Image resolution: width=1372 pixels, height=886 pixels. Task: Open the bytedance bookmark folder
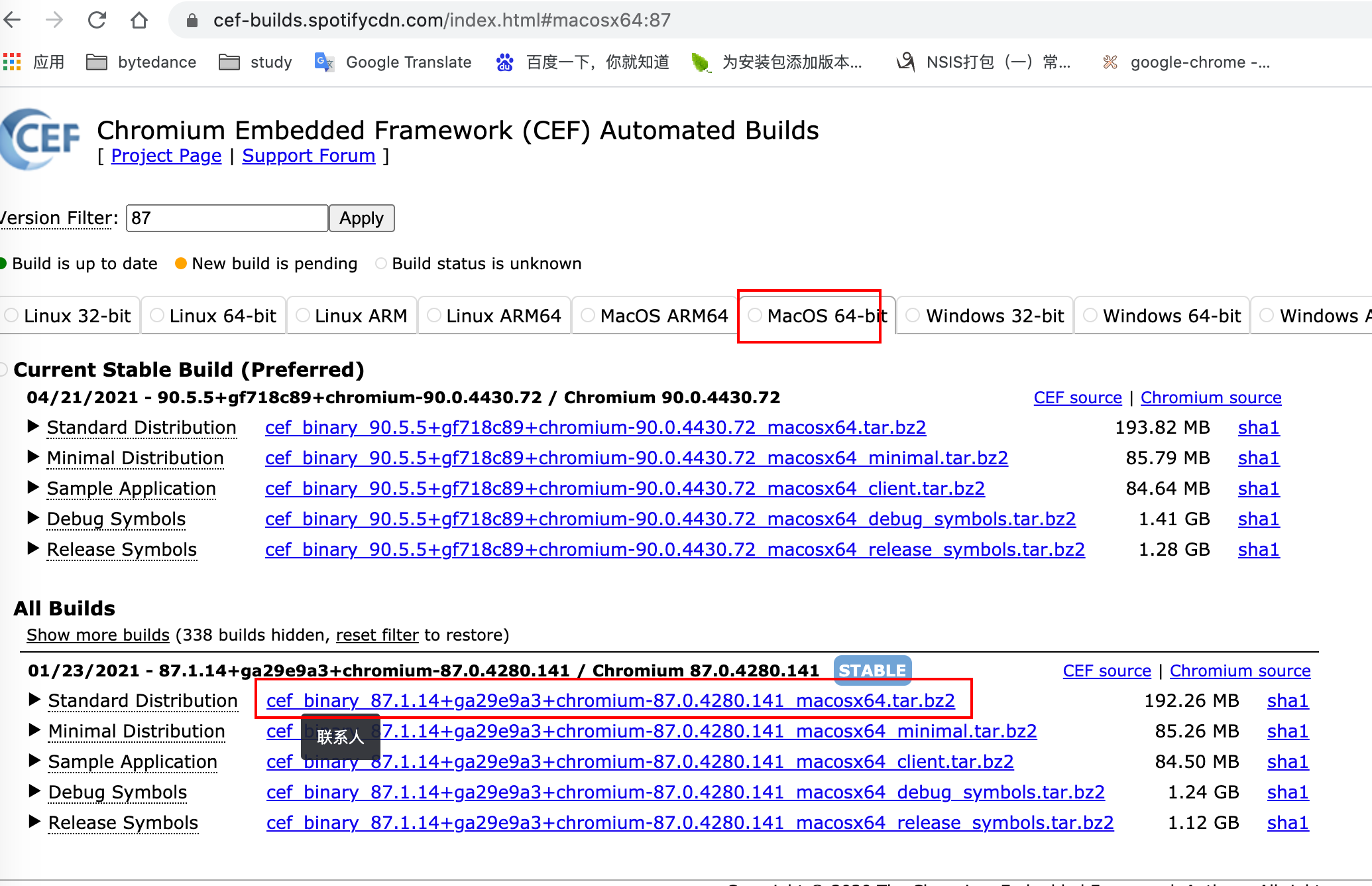142,62
